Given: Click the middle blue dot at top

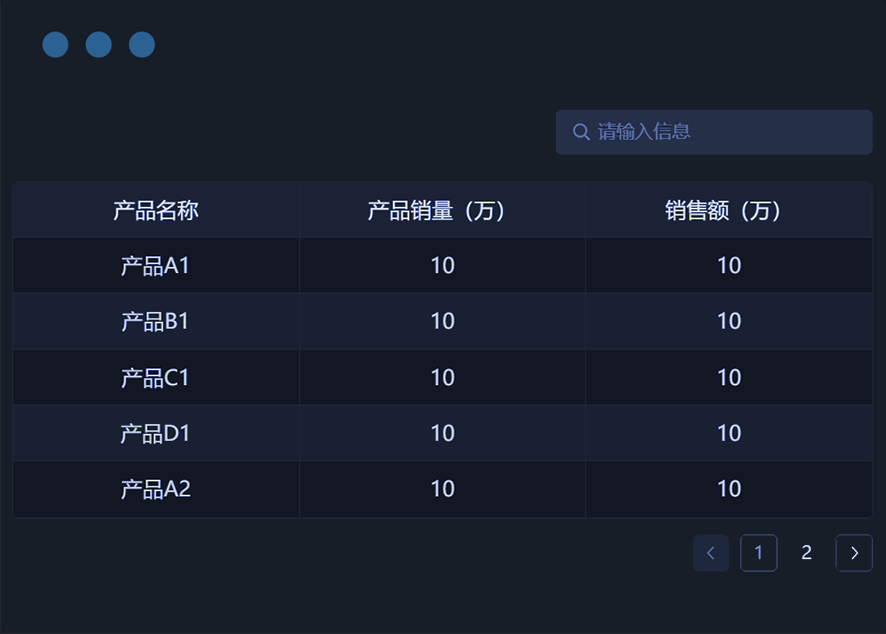Looking at the screenshot, I should [x=98, y=45].
